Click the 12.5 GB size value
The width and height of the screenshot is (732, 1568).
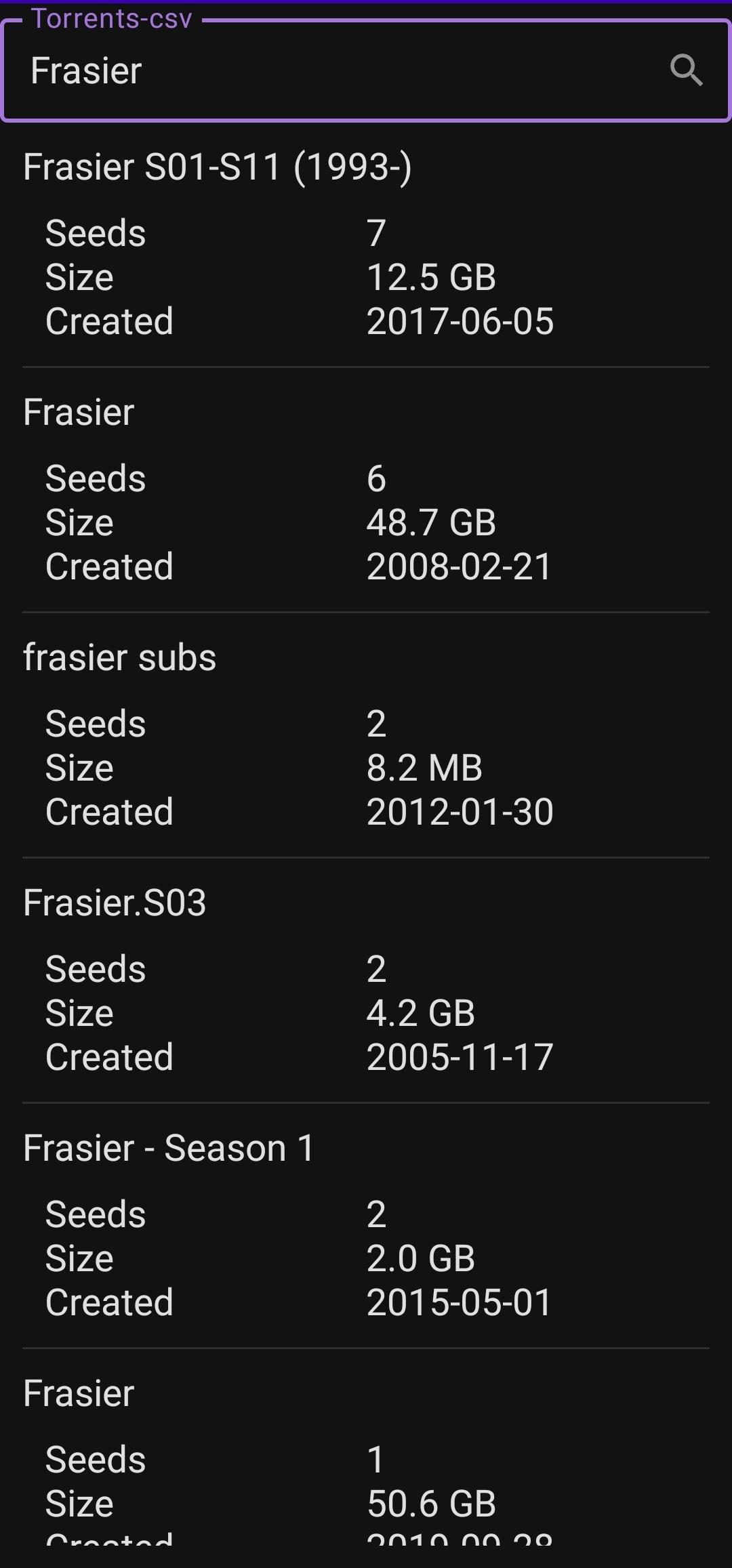point(431,278)
